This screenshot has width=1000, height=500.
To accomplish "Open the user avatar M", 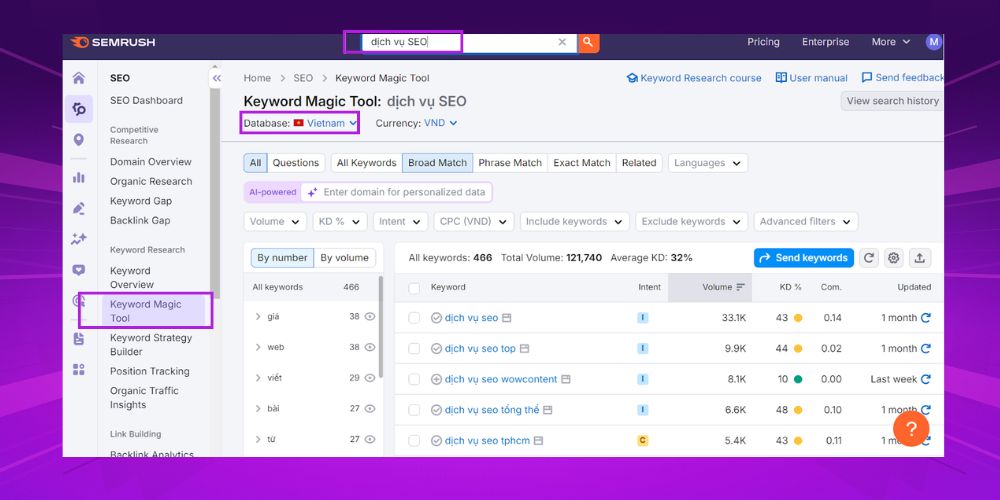I will click(934, 42).
